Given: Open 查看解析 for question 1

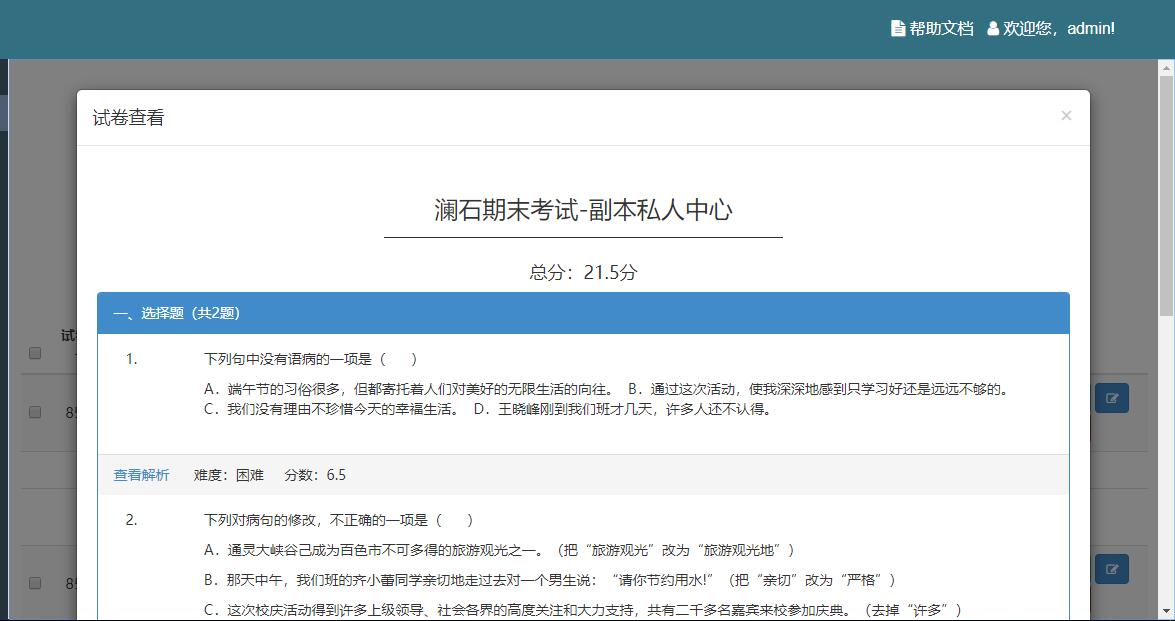Looking at the screenshot, I should [x=141, y=475].
